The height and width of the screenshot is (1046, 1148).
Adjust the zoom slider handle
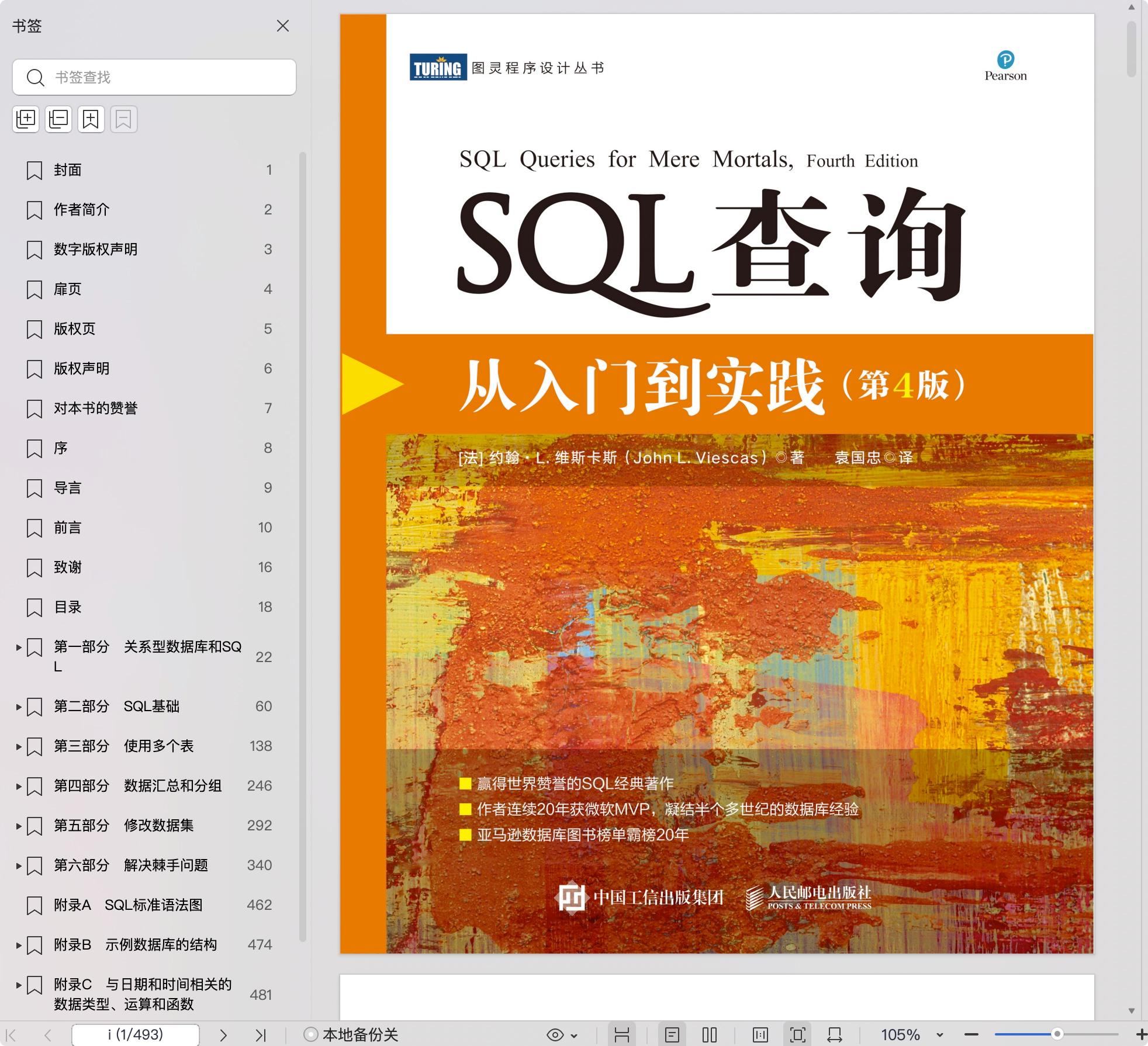(1057, 1034)
